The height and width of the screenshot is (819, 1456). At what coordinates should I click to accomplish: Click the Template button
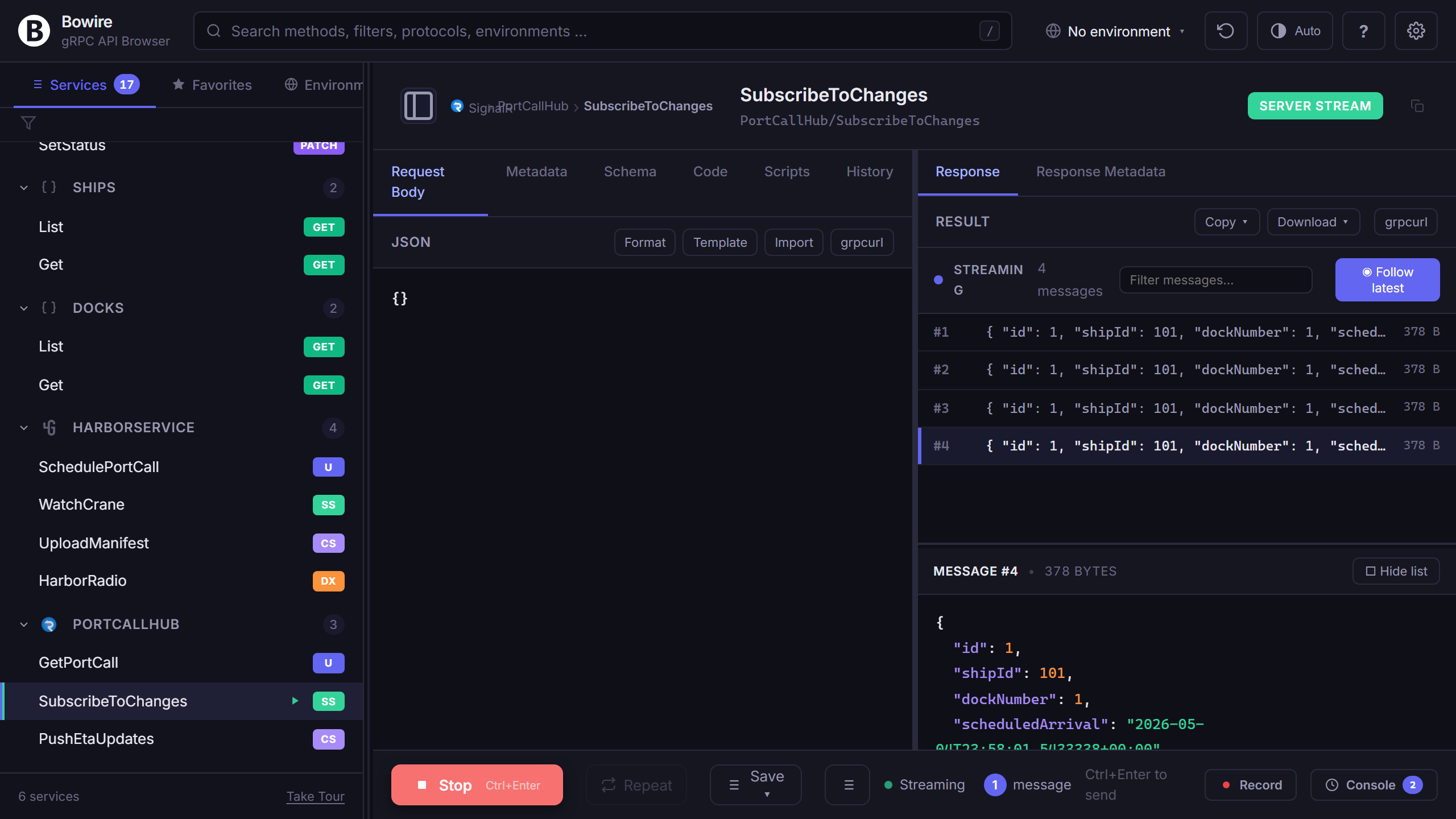(x=720, y=242)
